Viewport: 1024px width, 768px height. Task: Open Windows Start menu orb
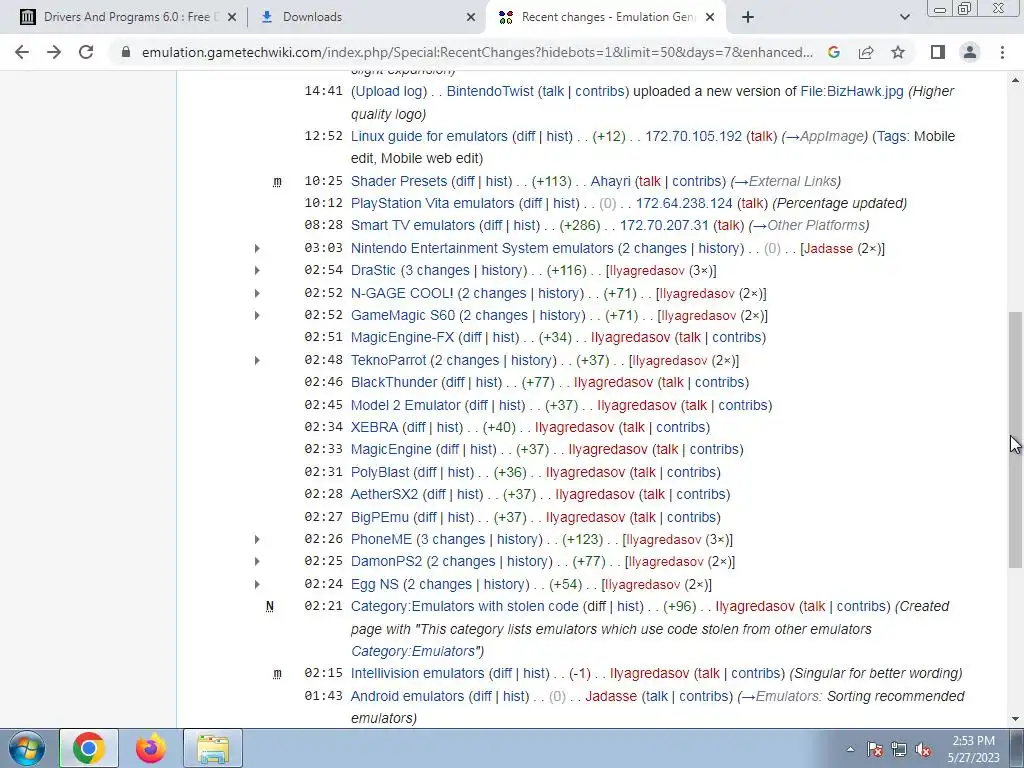click(x=27, y=748)
